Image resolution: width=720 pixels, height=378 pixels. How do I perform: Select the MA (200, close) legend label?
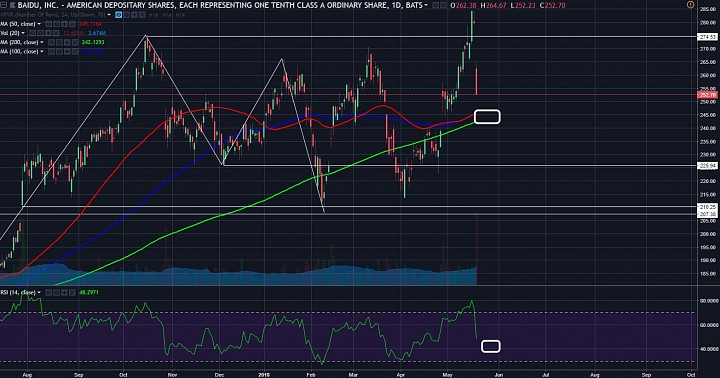coord(19,42)
